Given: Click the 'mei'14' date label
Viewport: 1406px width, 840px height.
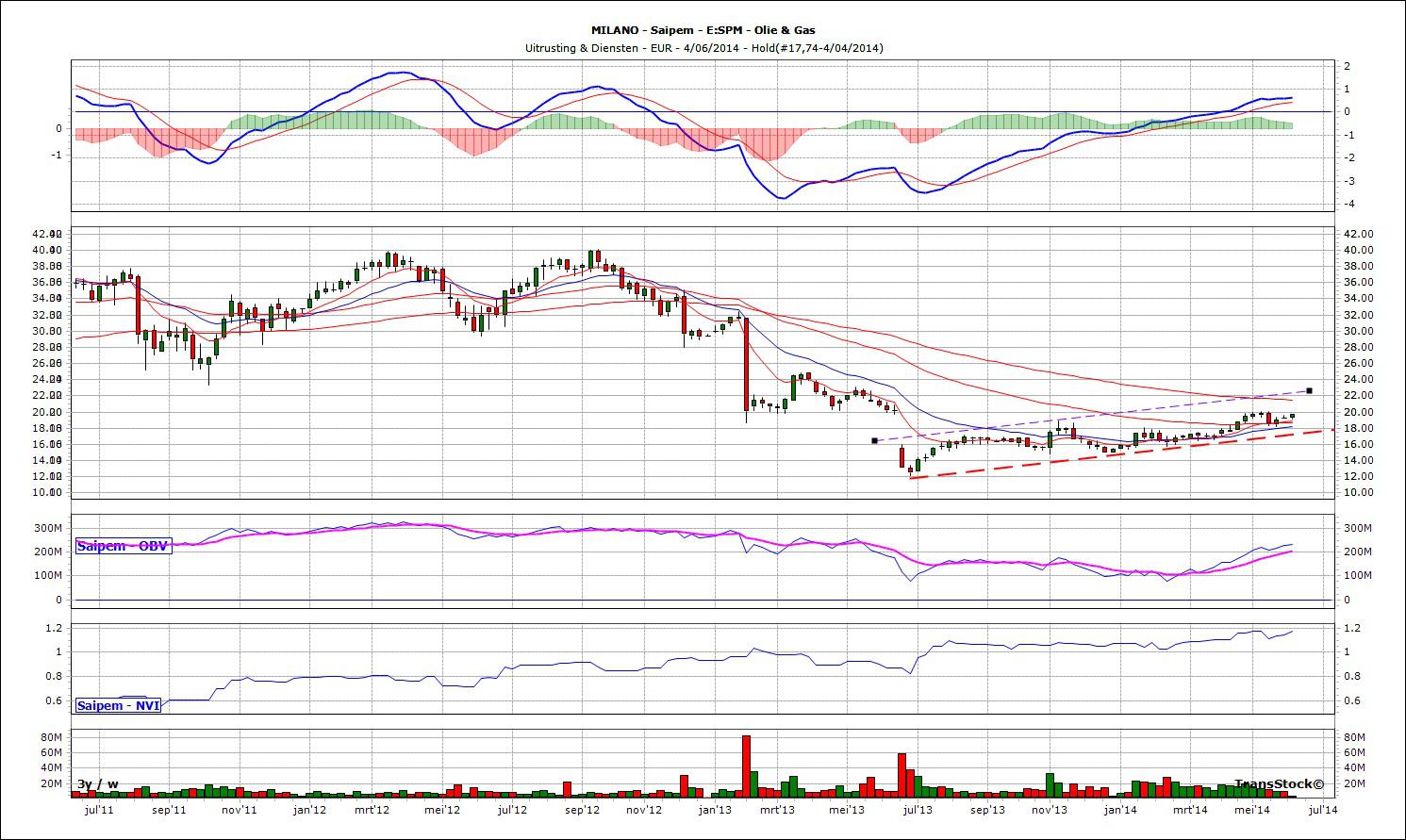Looking at the screenshot, I should (x=1252, y=809).
